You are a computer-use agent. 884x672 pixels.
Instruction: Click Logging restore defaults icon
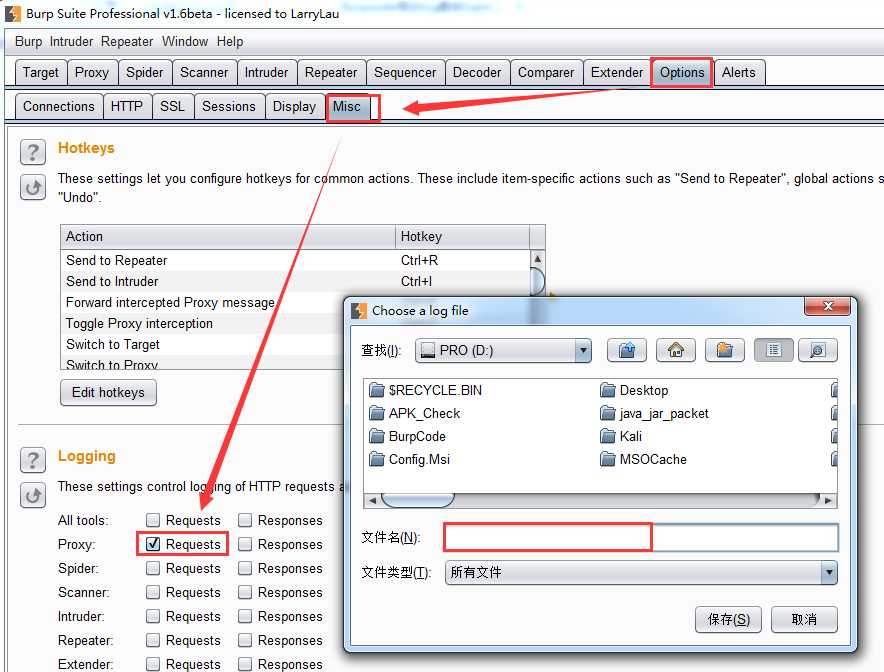33,495
